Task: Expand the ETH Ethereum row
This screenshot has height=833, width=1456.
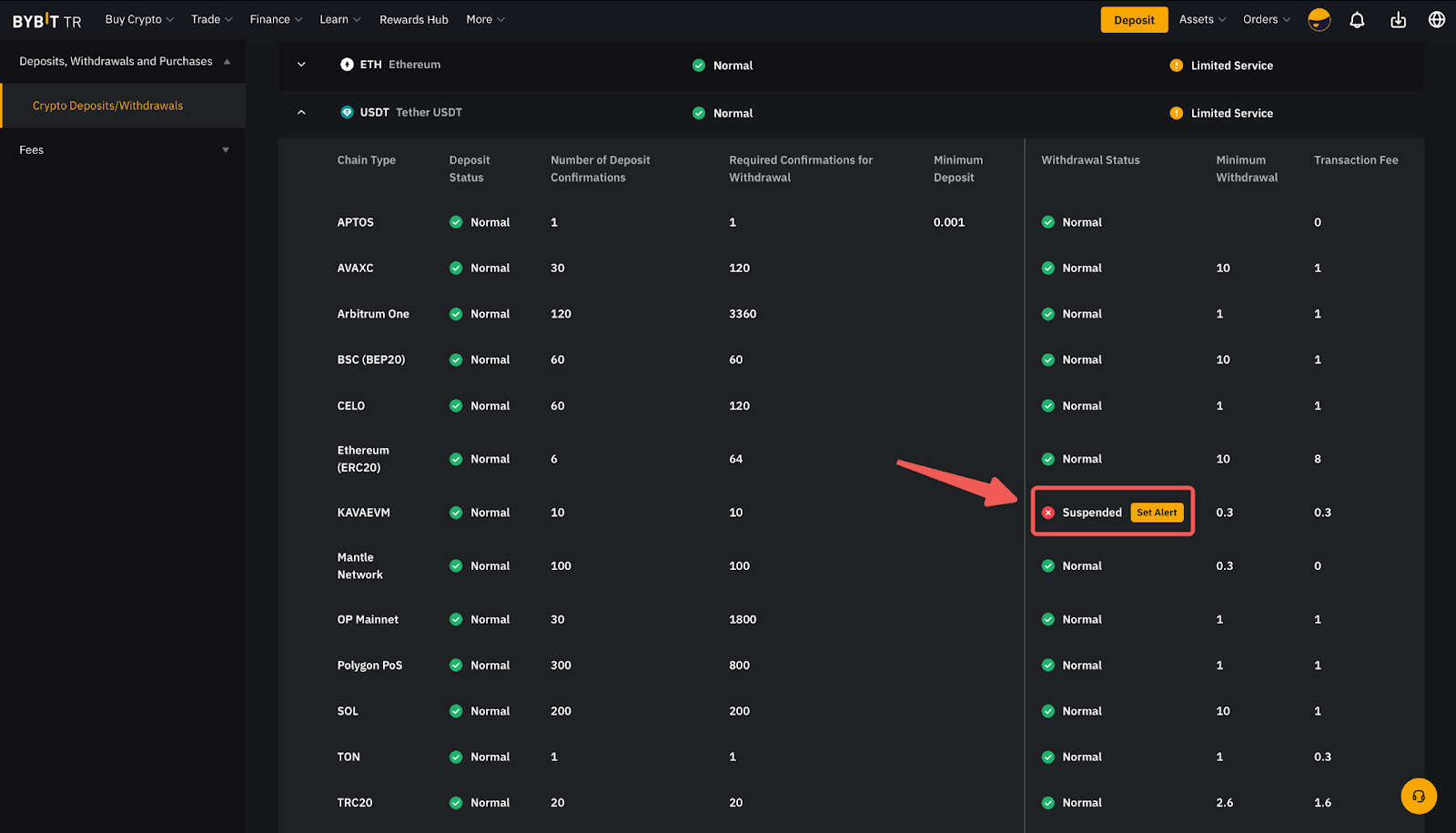Action: 301,65
